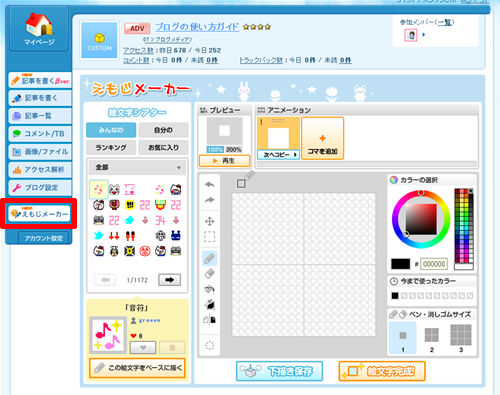Click この絵文字をベースに描く button
Viewport: 500px width, 395px height.
point(137,368)
